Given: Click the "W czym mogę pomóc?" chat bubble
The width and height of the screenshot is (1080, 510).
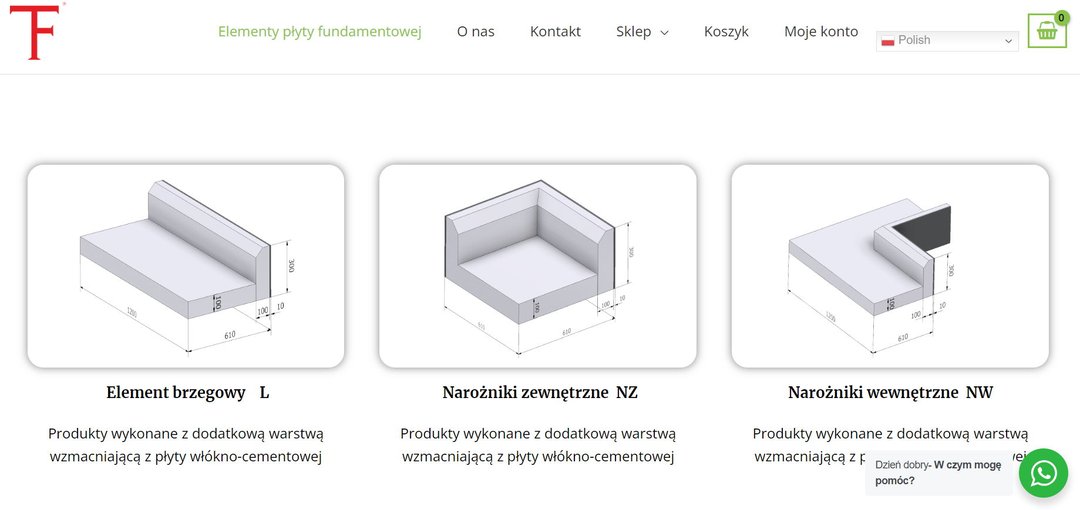Looking at the screenshot, I should [x=937, y=472].
